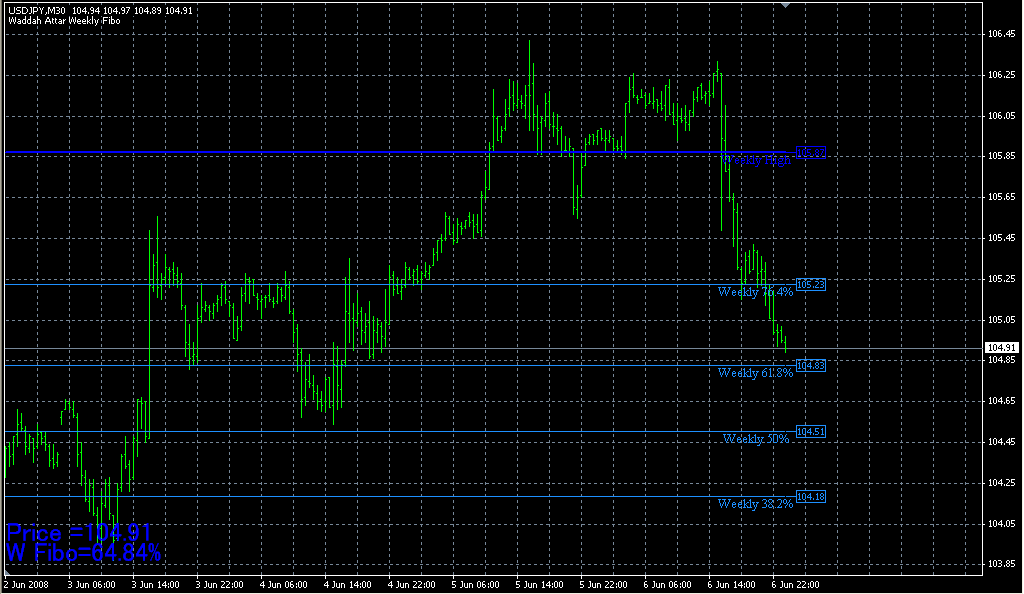Click the '3 Jun 14:00' time axis label
The height and width of the screenshot is (594, 1024).
[155, 584]
